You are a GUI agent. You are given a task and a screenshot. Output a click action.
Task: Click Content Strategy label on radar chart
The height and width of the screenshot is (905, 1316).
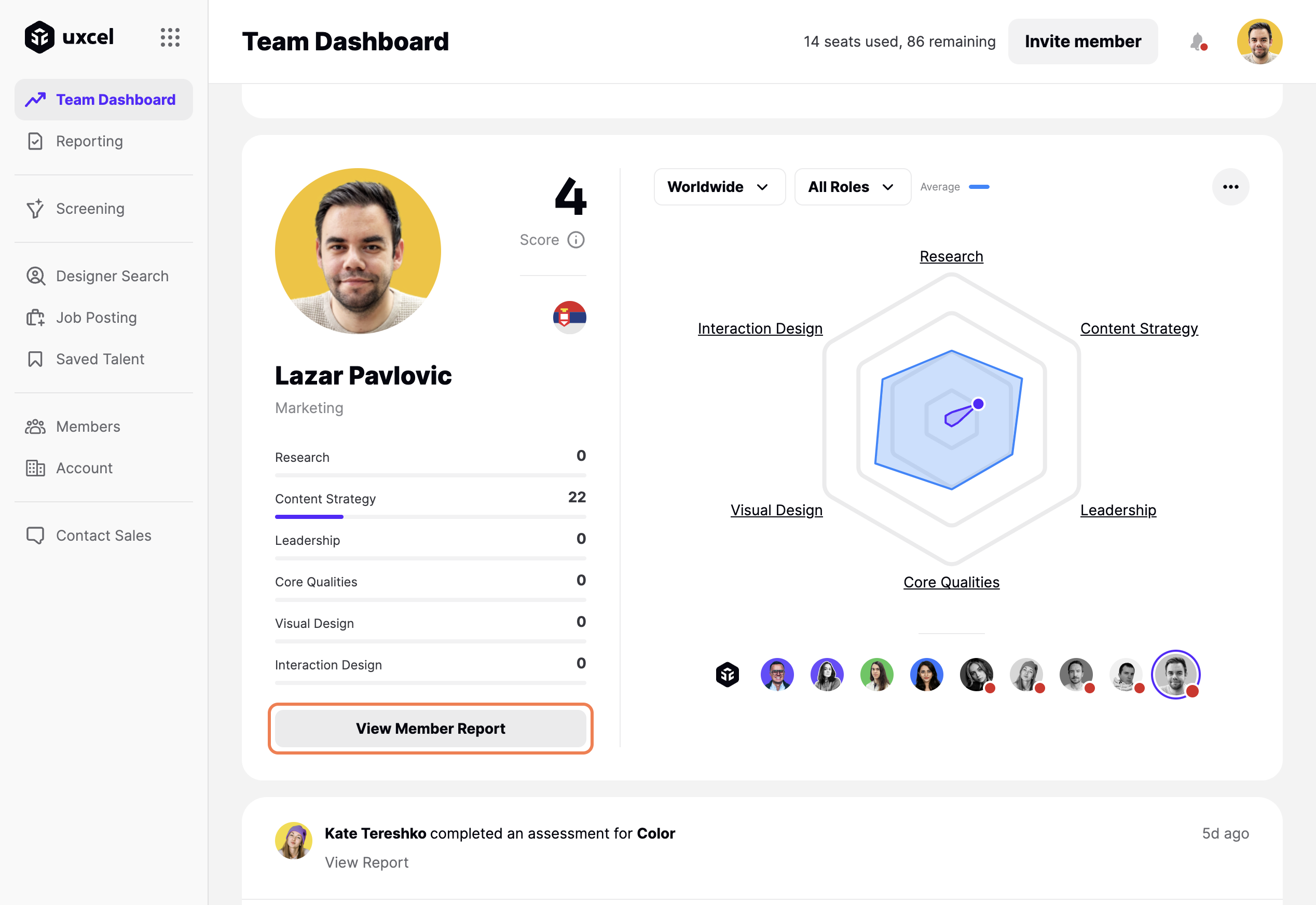coord(1139,328)
